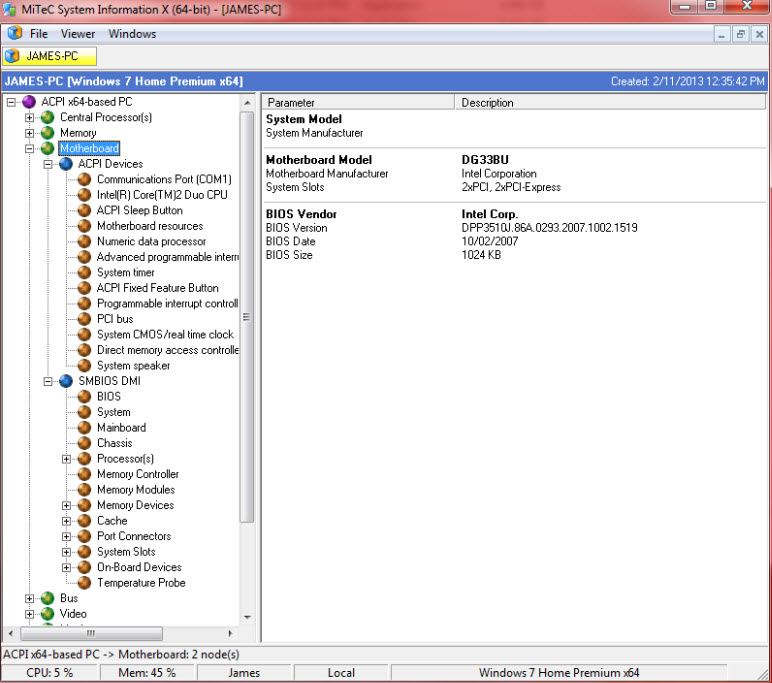This screenshot has height=683, width=772.
Task: Click the green Bus node icon
Action: click(48, 598)
